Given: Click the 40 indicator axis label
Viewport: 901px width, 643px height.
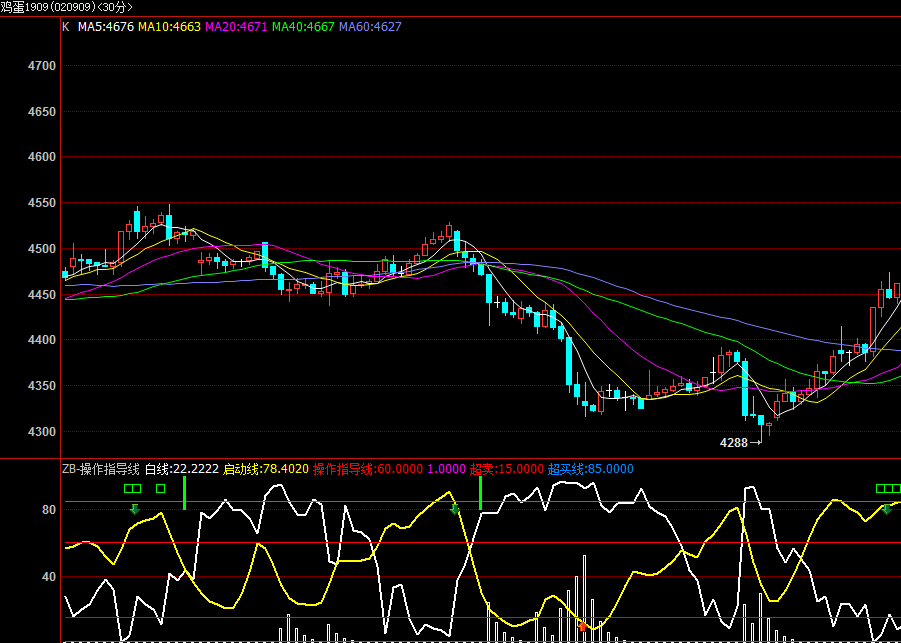Looking at the screenshot, I should click(x=49, y=576).
